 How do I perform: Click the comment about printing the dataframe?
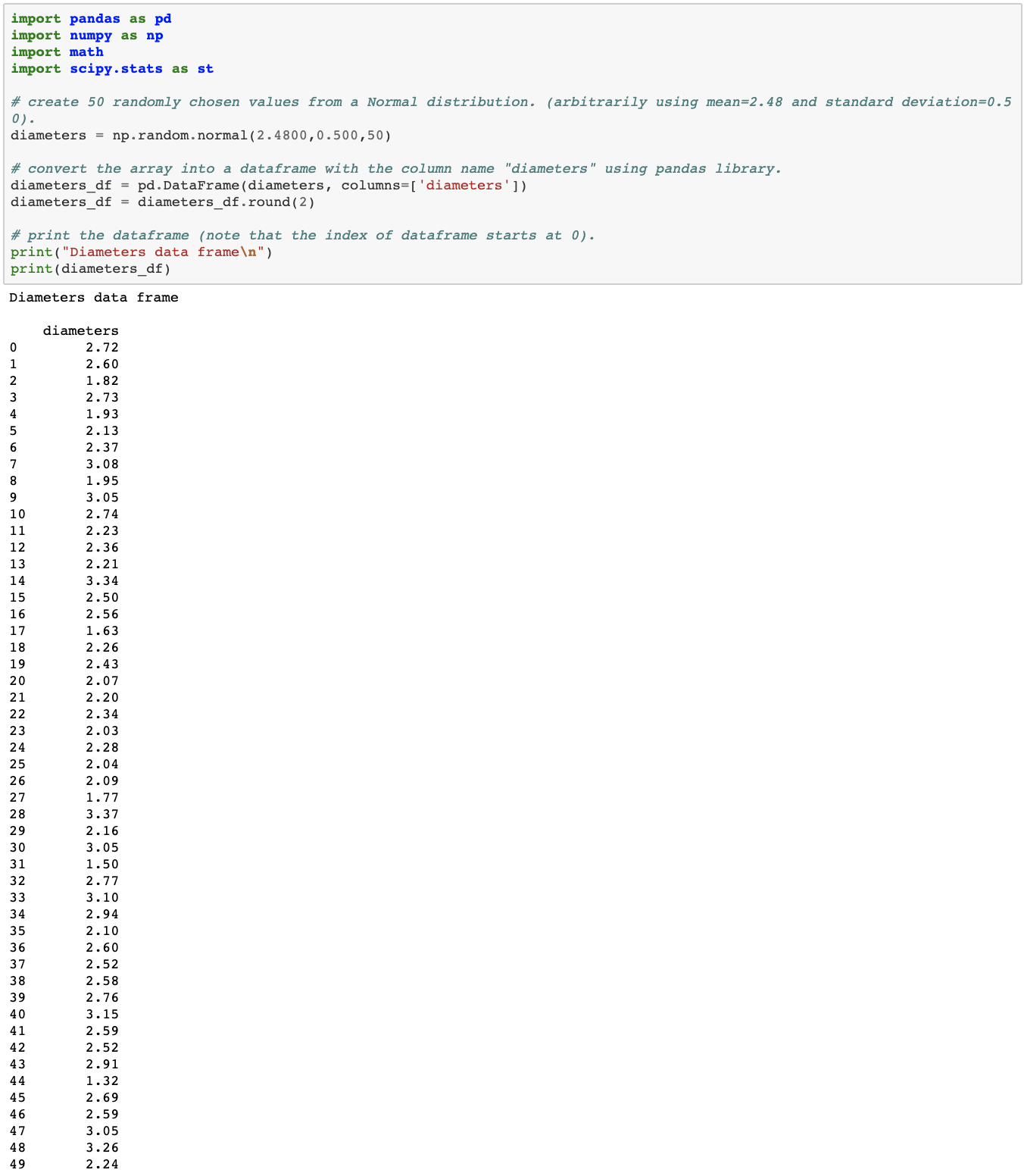(x=303, y=236)
